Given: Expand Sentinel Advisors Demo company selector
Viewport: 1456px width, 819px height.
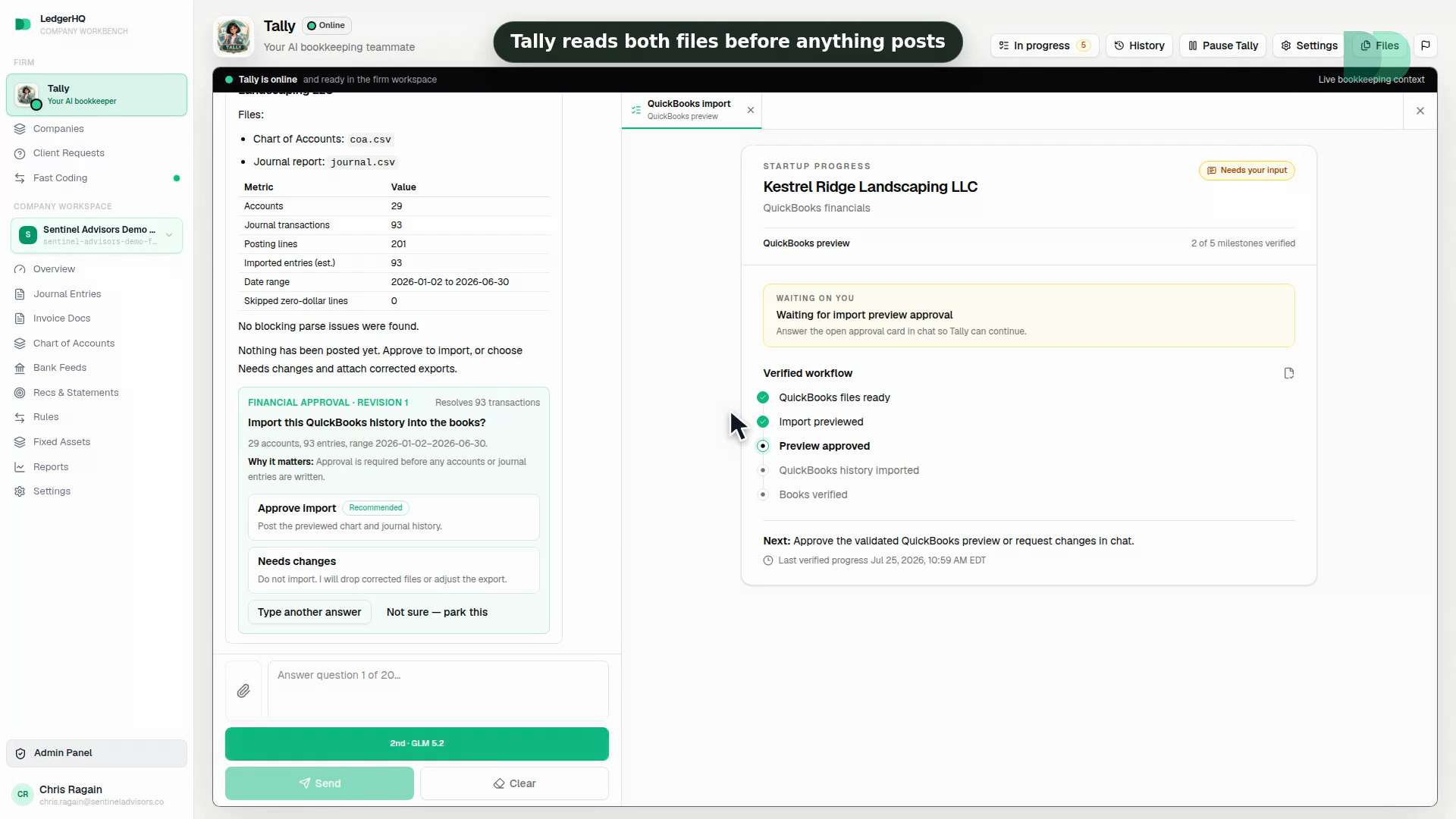Looking at the screenshot, I should tap(96, 235).
